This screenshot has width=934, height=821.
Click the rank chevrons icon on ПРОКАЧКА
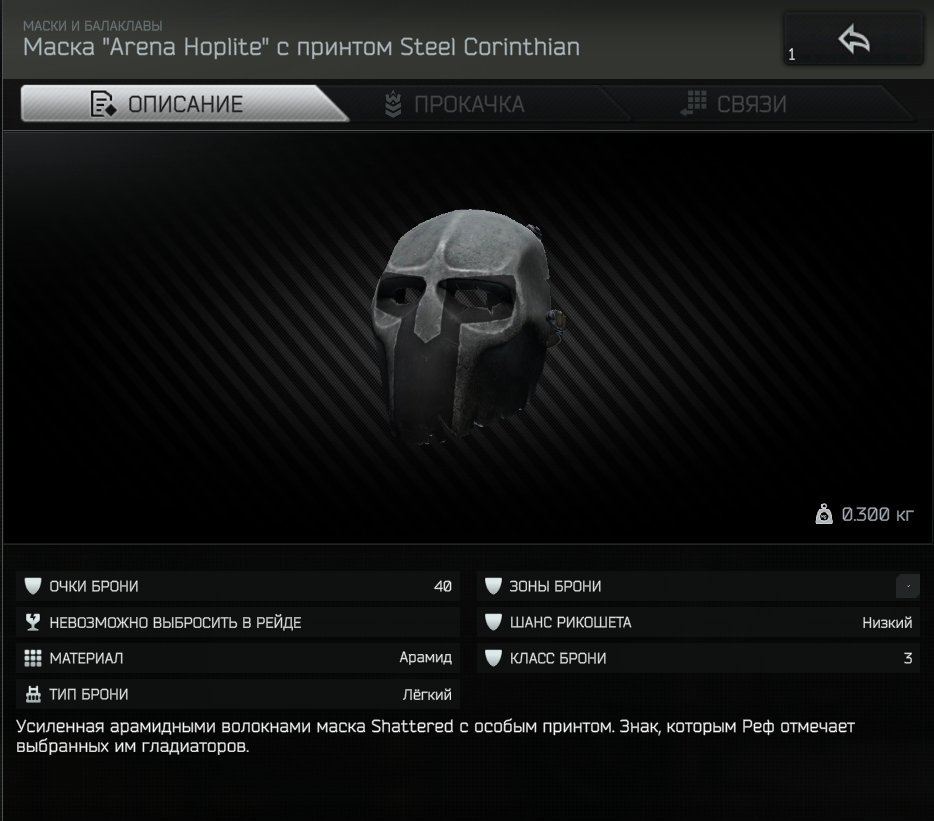393,104
